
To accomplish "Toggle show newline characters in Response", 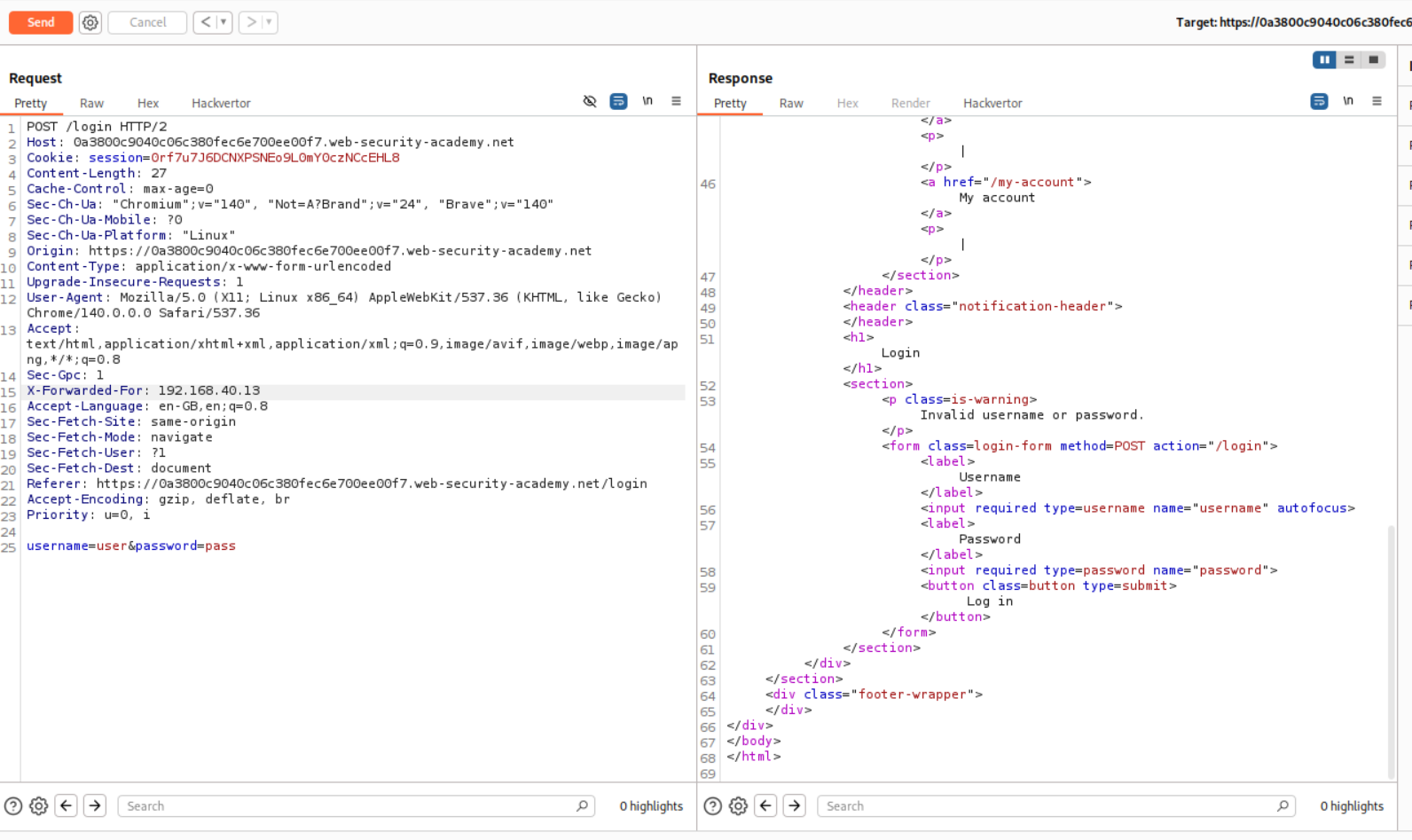I will coord(1348,101).
